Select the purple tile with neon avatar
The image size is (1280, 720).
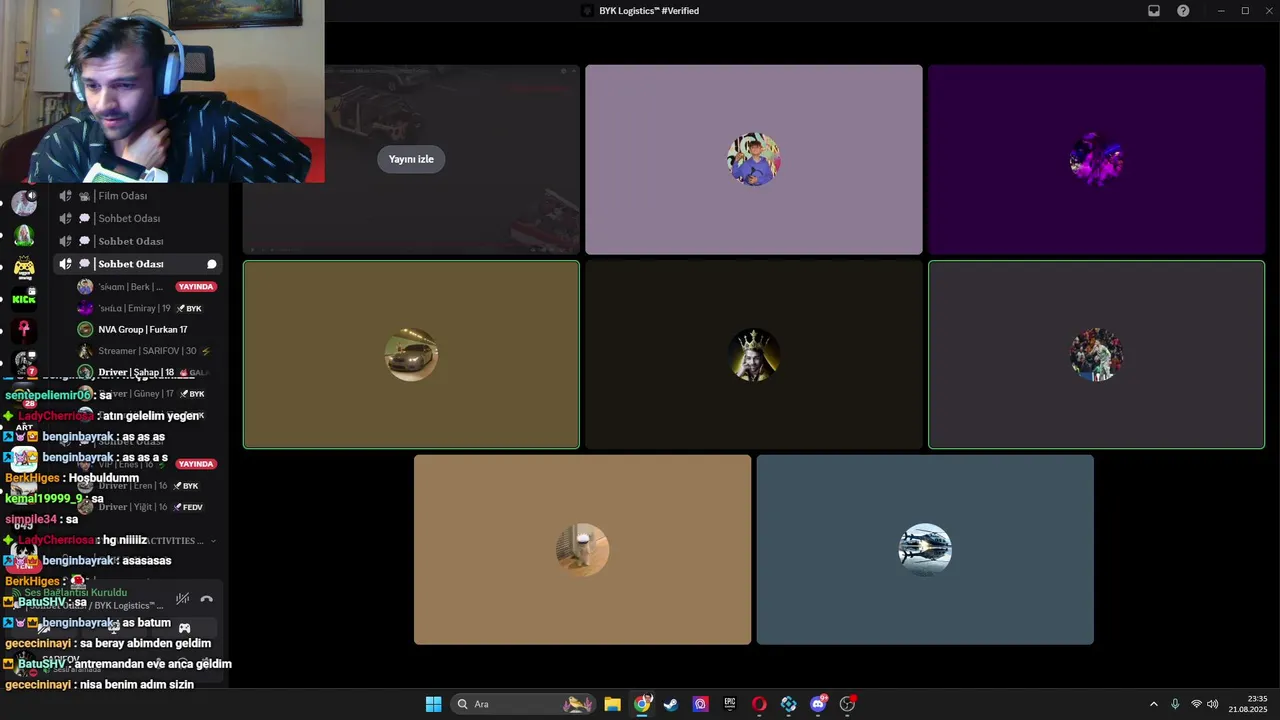click(x=1097, y=160)
